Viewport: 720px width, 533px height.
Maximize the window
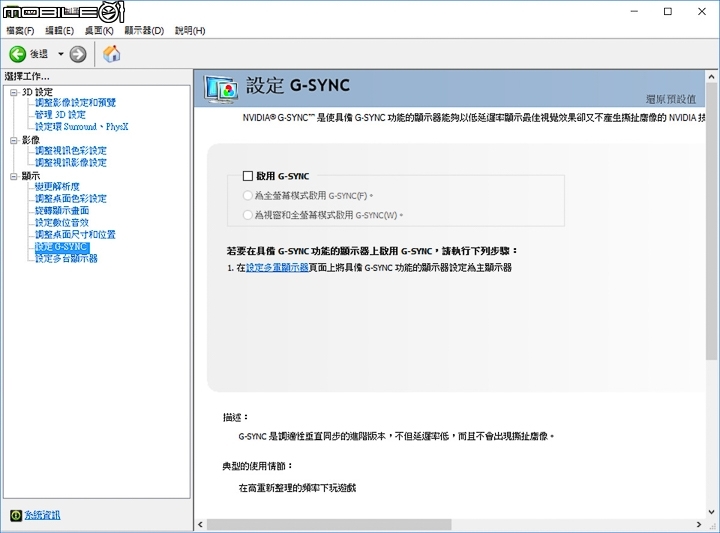[x=668, y=11]
